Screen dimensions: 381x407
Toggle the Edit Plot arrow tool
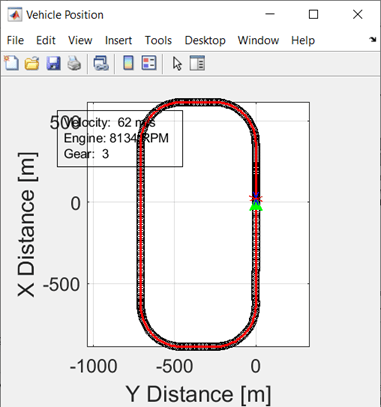coord(177,63)
